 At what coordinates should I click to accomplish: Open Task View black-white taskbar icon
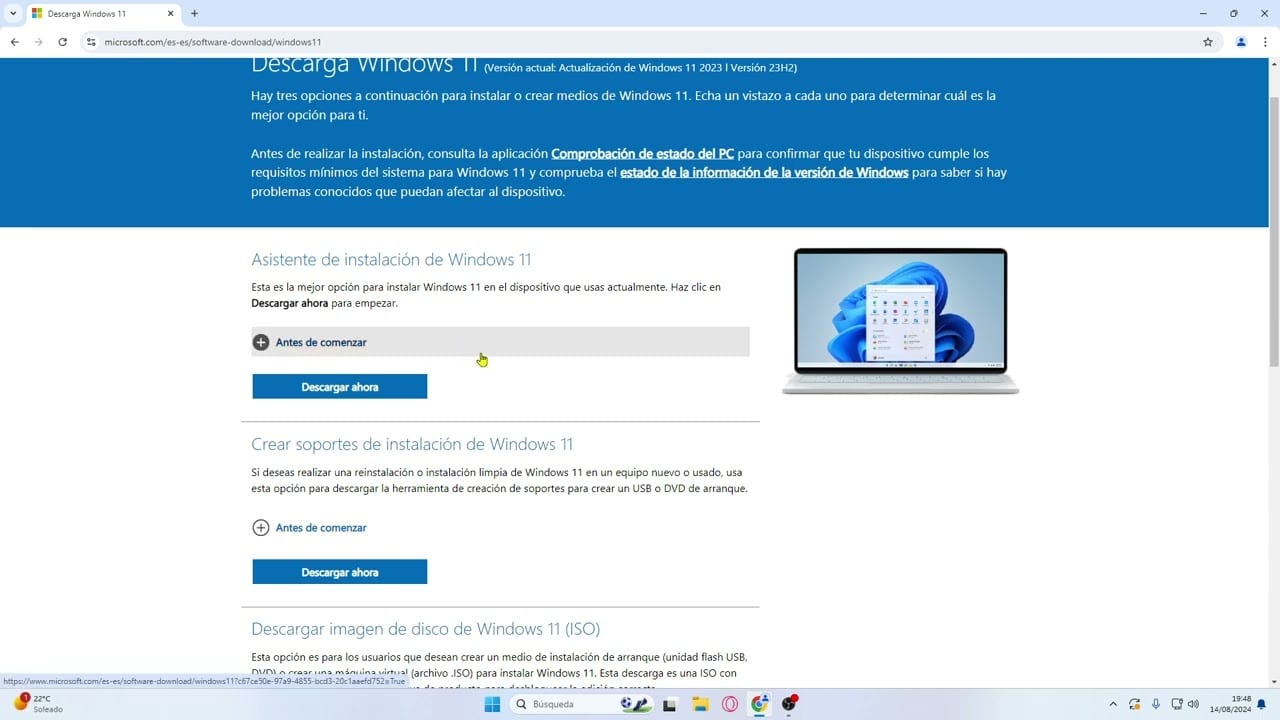pos(670,704)
